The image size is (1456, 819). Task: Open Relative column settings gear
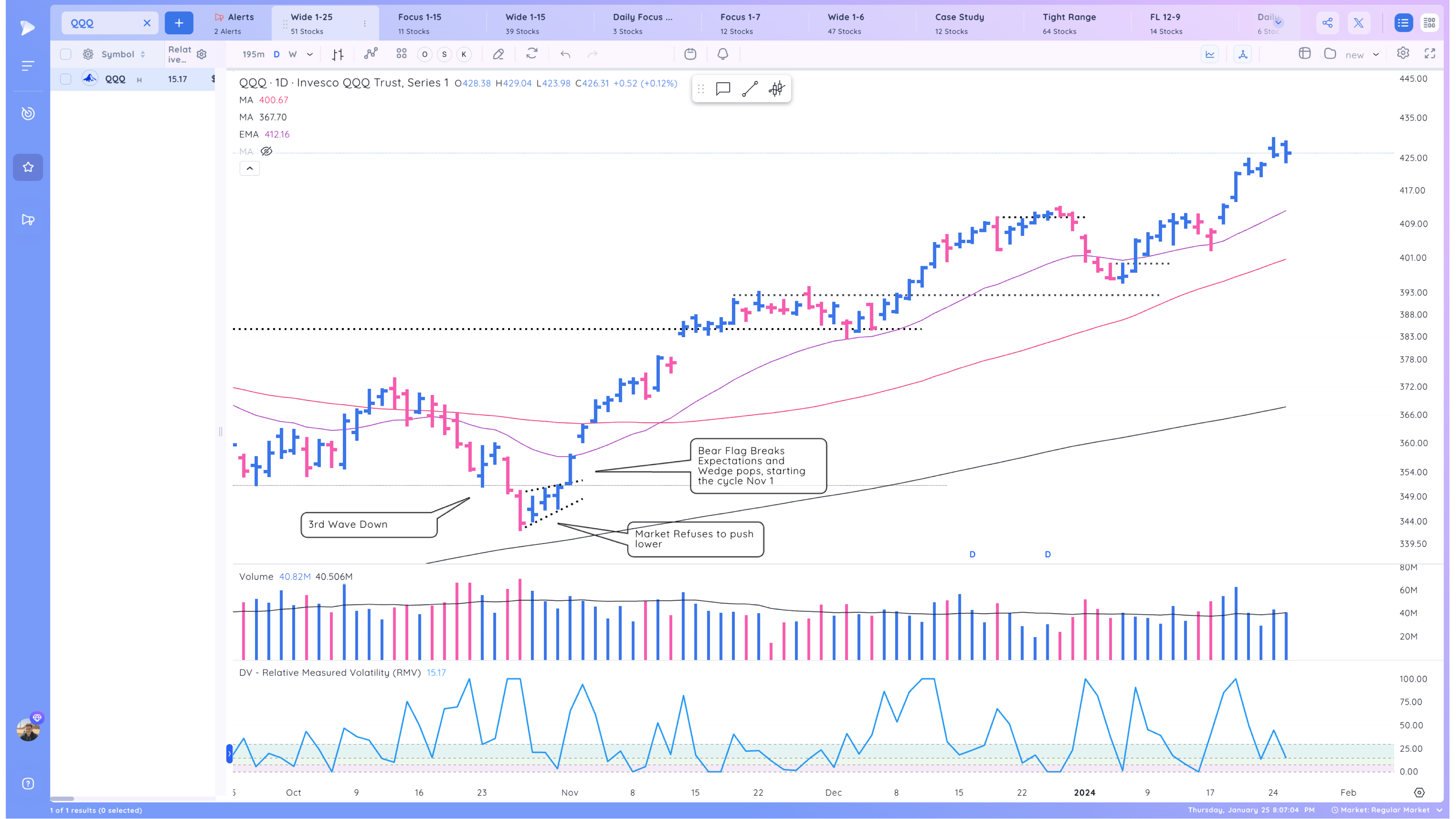click(201, 54)
